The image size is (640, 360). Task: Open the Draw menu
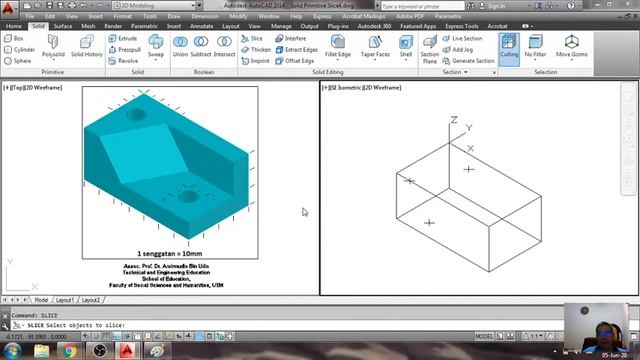pyautogui.click(x=174, y=16)
